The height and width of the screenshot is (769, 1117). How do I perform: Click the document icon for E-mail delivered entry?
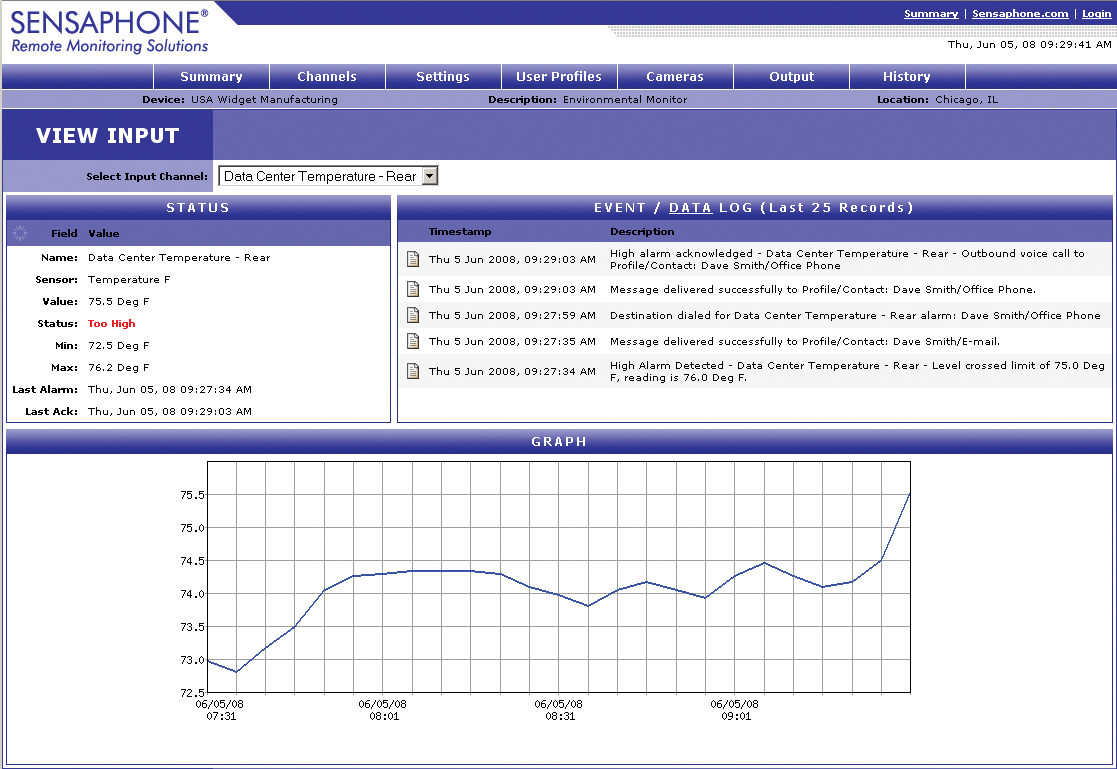413,342
